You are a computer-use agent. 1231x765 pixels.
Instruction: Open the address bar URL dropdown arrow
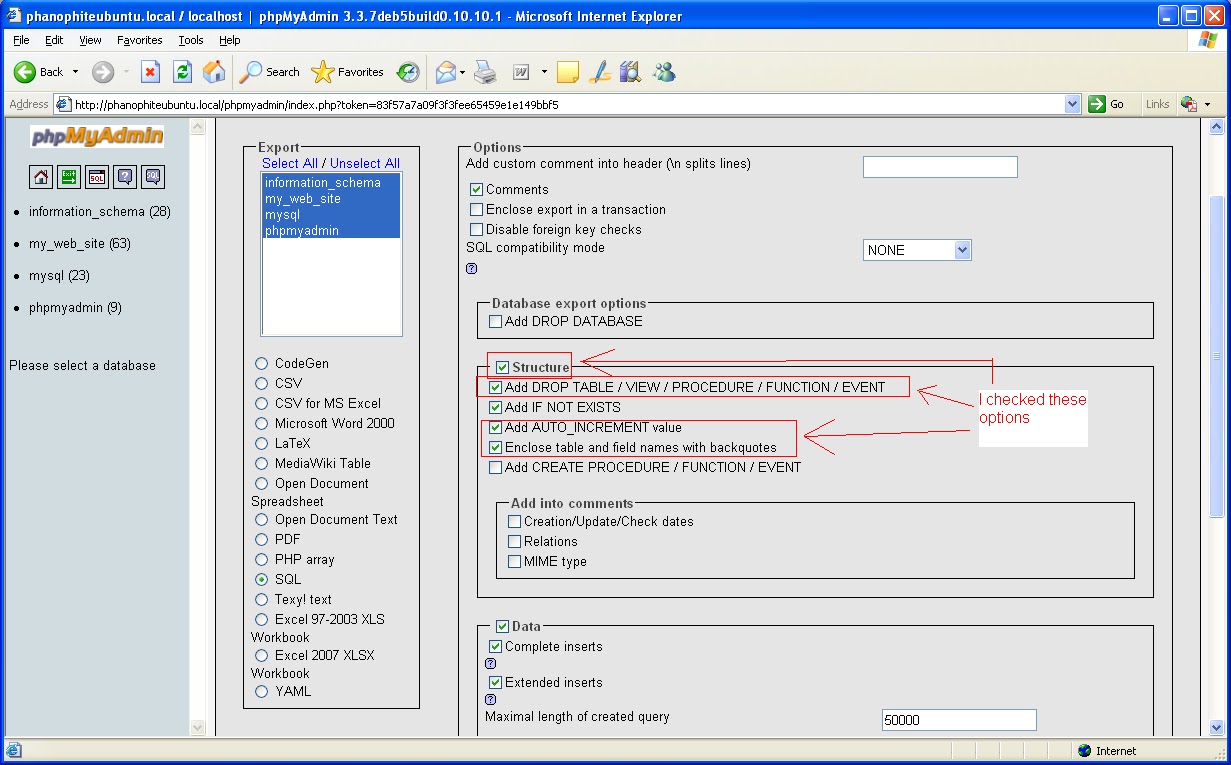(x=1073, y=104)
